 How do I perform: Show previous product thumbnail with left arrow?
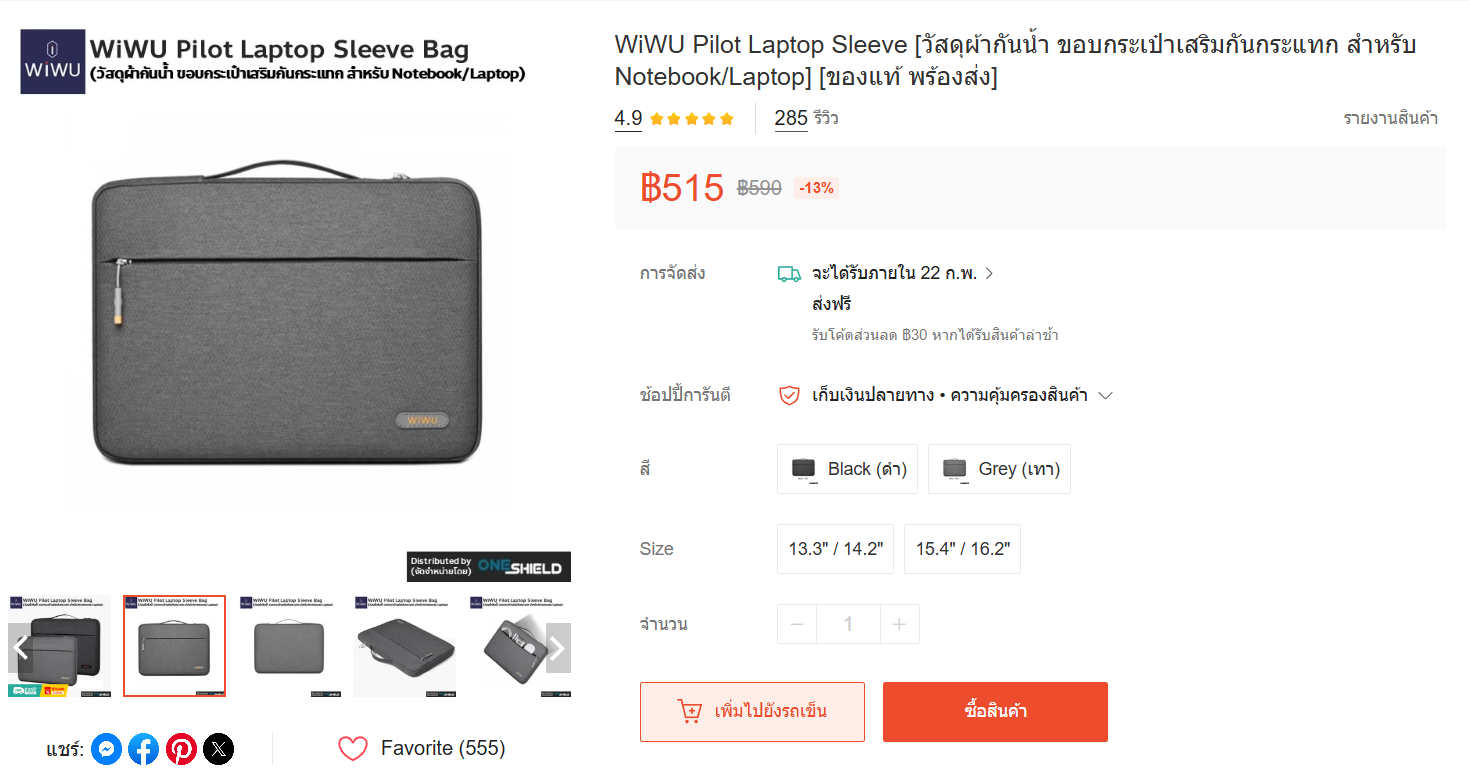pyautogui.click(x=20, y=648)
